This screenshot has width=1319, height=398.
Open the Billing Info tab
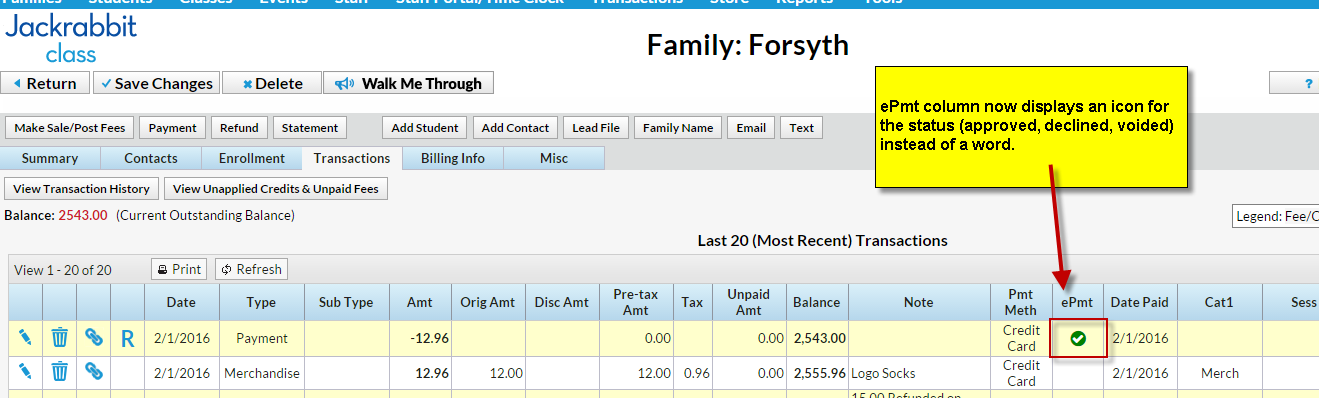(x=453, y=158)
